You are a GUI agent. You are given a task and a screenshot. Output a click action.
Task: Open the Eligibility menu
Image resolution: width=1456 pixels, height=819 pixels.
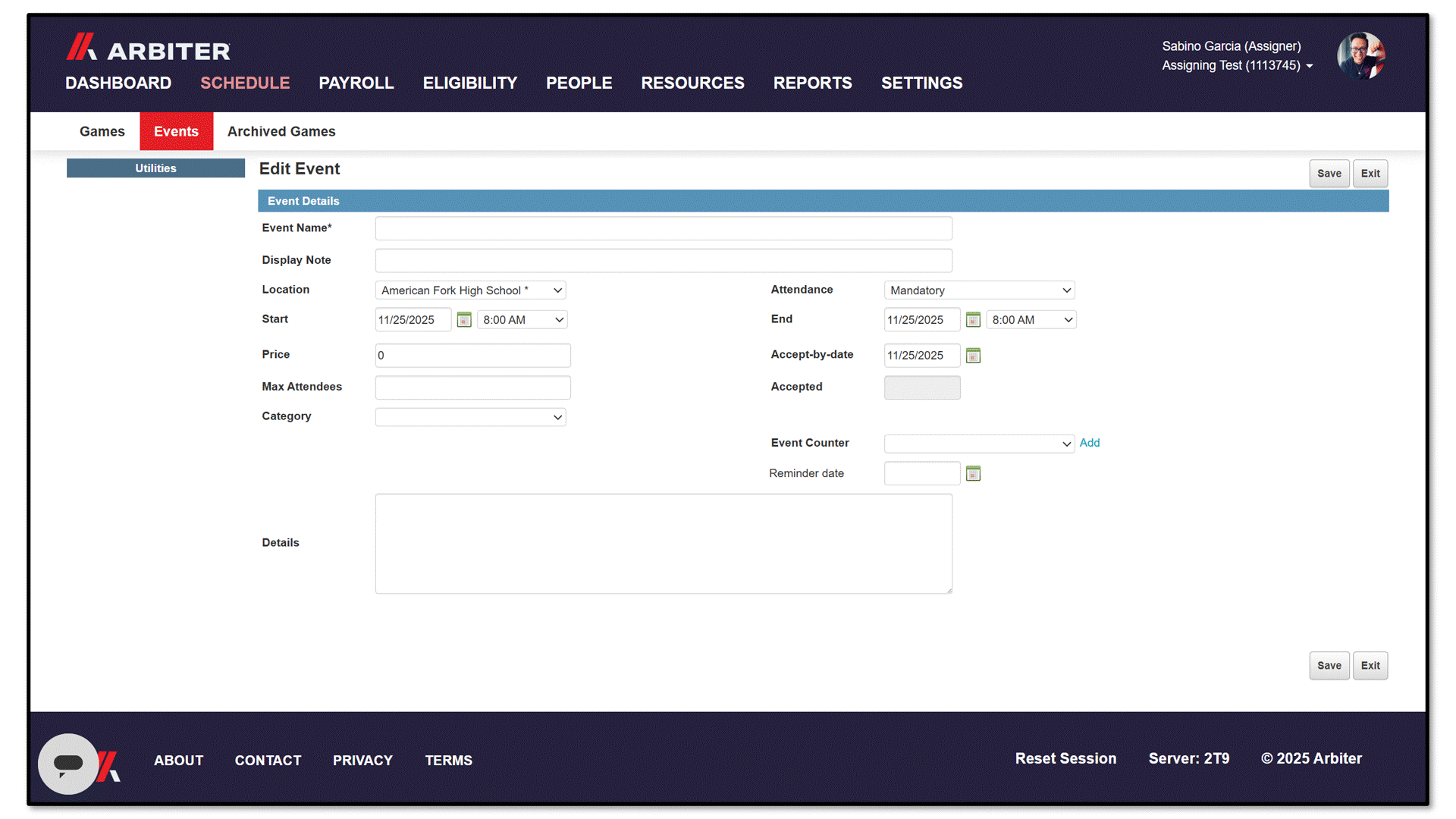coord(470,83)
